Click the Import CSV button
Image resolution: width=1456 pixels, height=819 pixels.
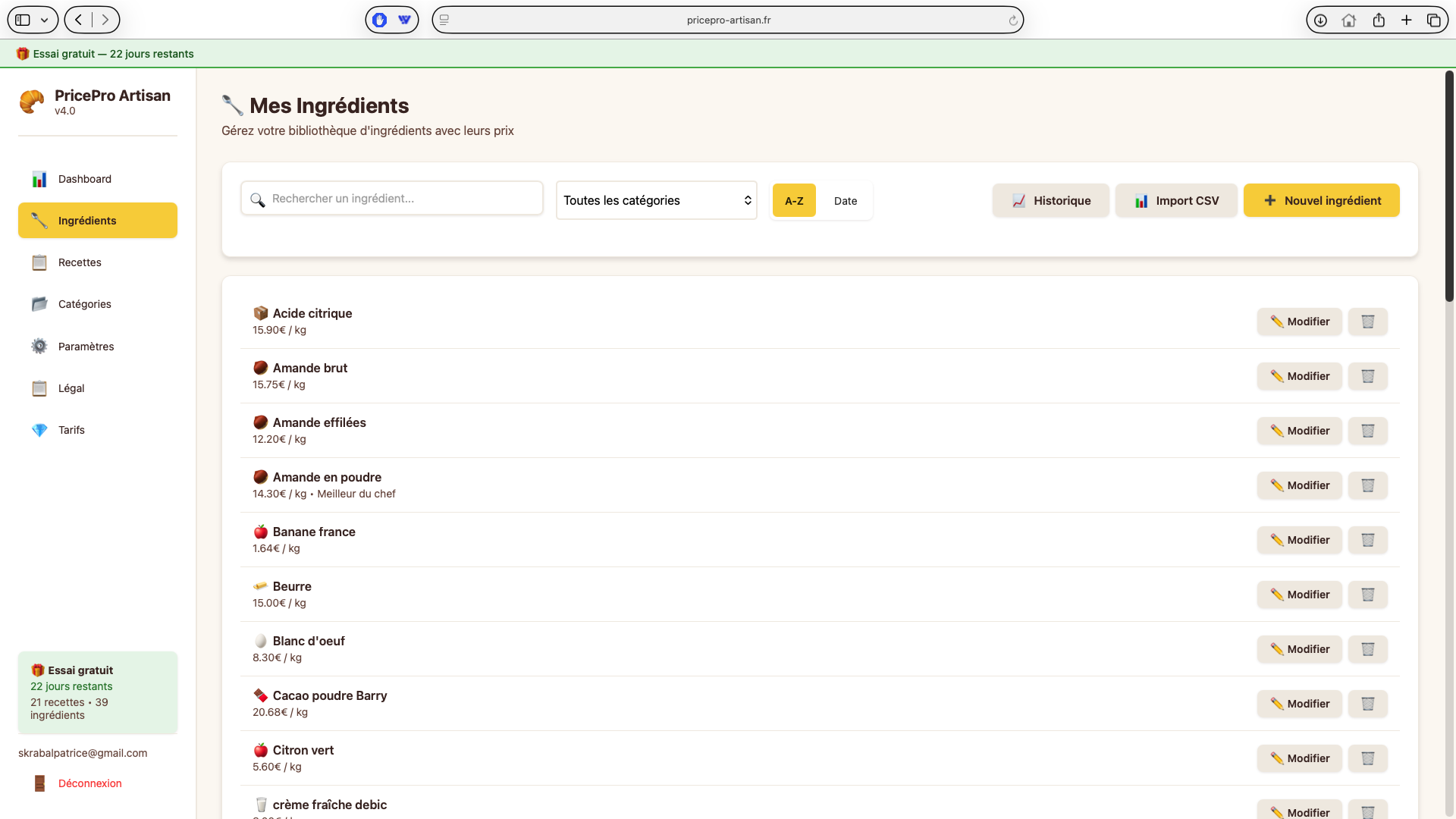(1176, 201)
